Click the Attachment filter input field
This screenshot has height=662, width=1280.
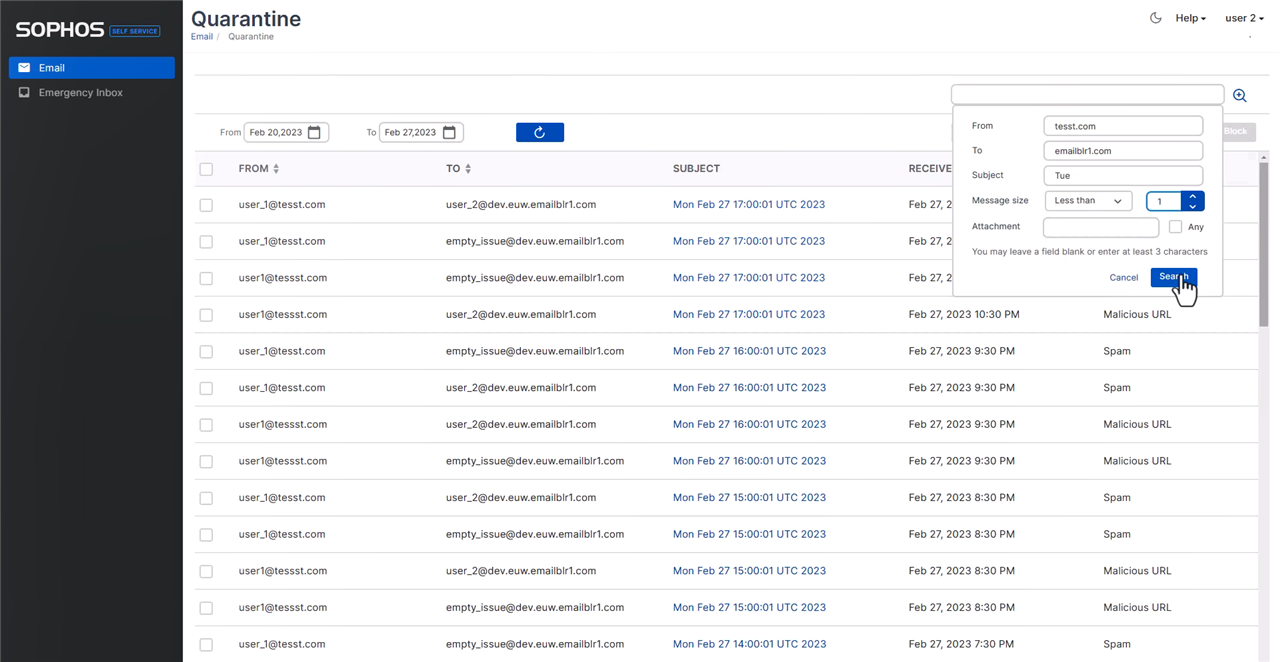pos(1101,227)
